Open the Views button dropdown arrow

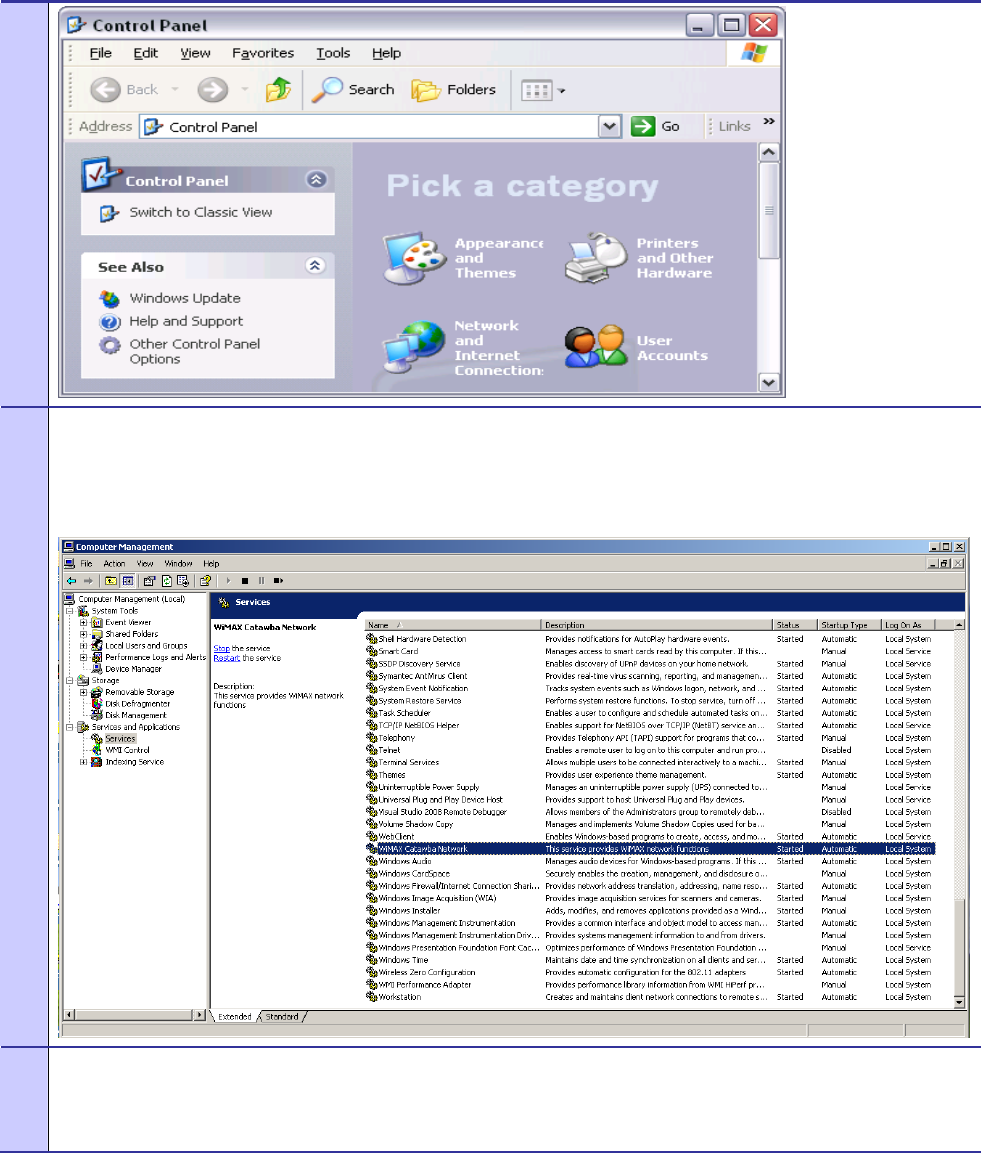point(562,90)
